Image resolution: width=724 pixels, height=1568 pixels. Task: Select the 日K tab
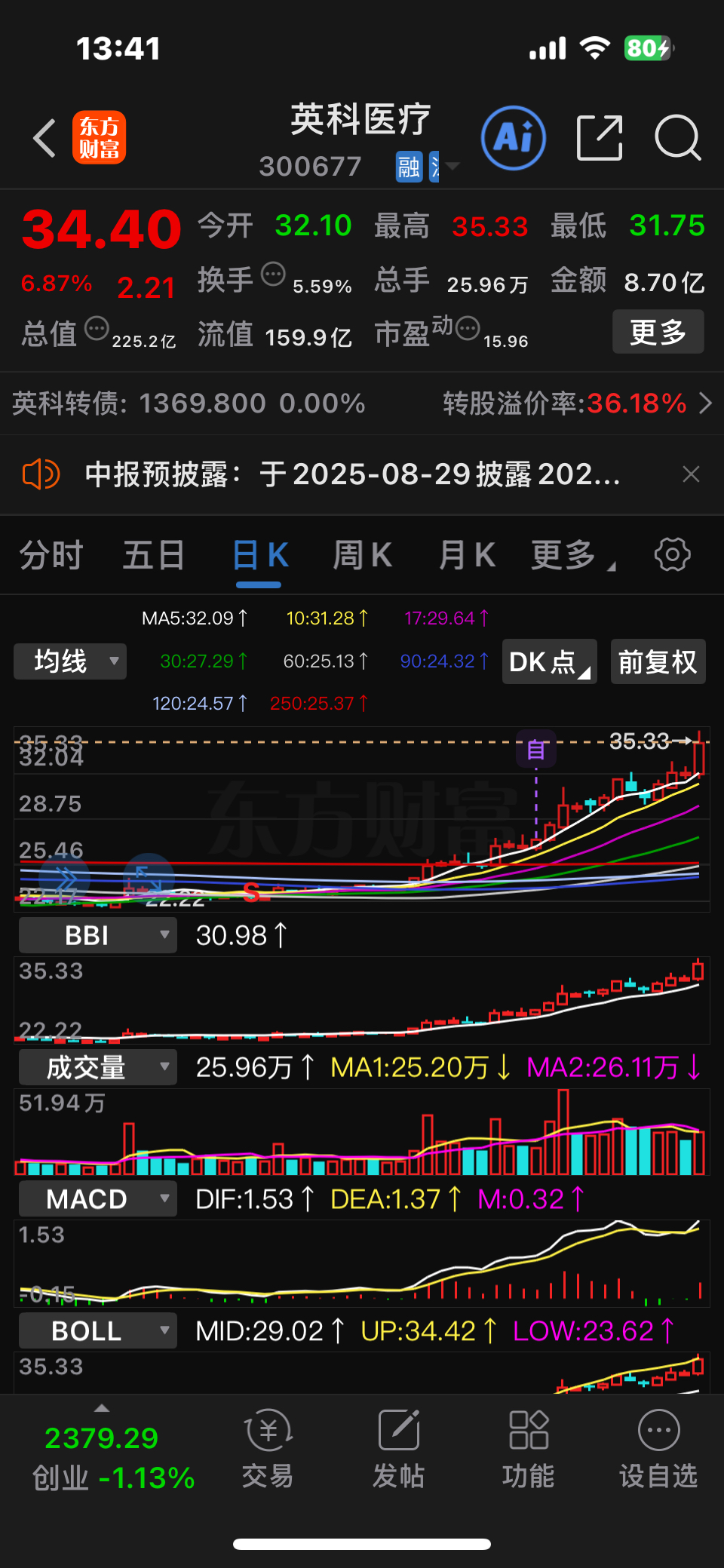pos(260,556)
